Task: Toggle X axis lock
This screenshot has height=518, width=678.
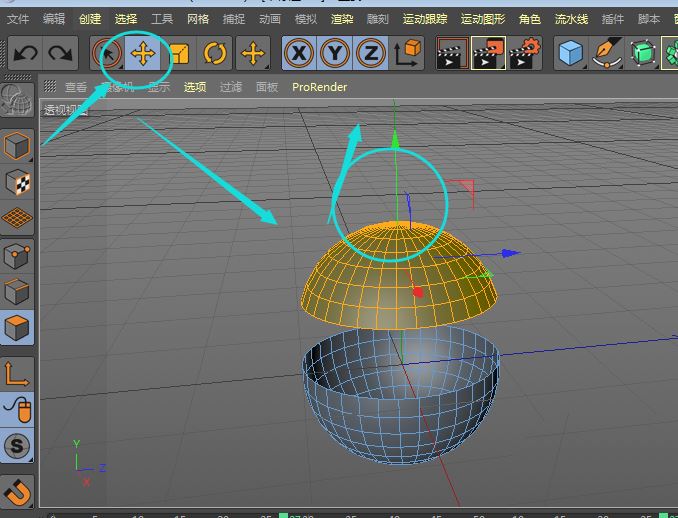Action: [x=298, y=54]
